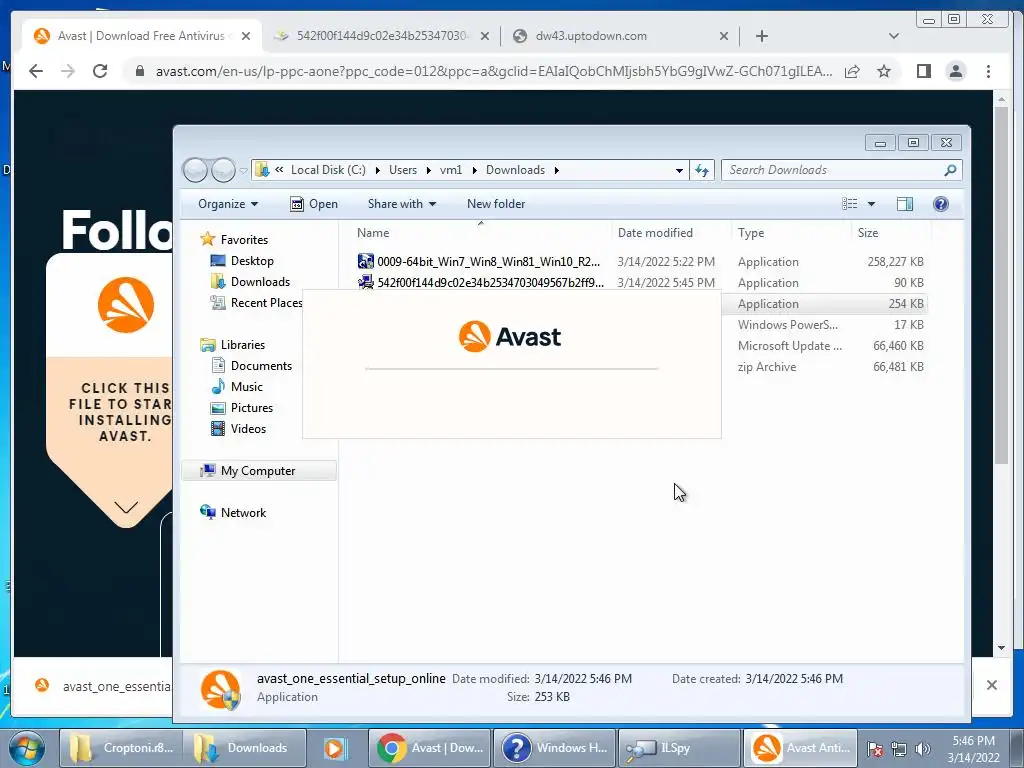1024x768 pixels.
Task: Open Avast Antivirus taskbar item
Action: (801, 748)
